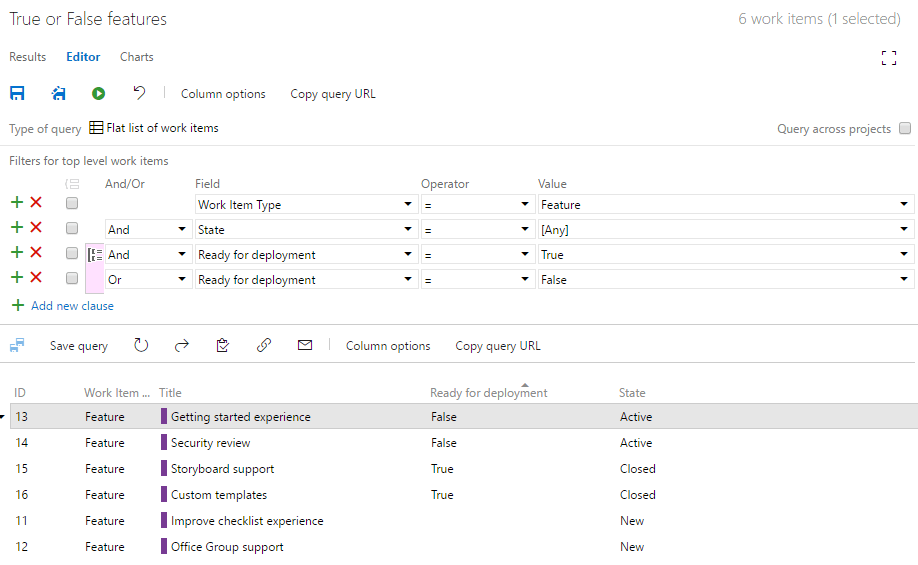The image size is (918, 565).
Task: Click the group clauses icon in the header row
Action: [72, 184]
